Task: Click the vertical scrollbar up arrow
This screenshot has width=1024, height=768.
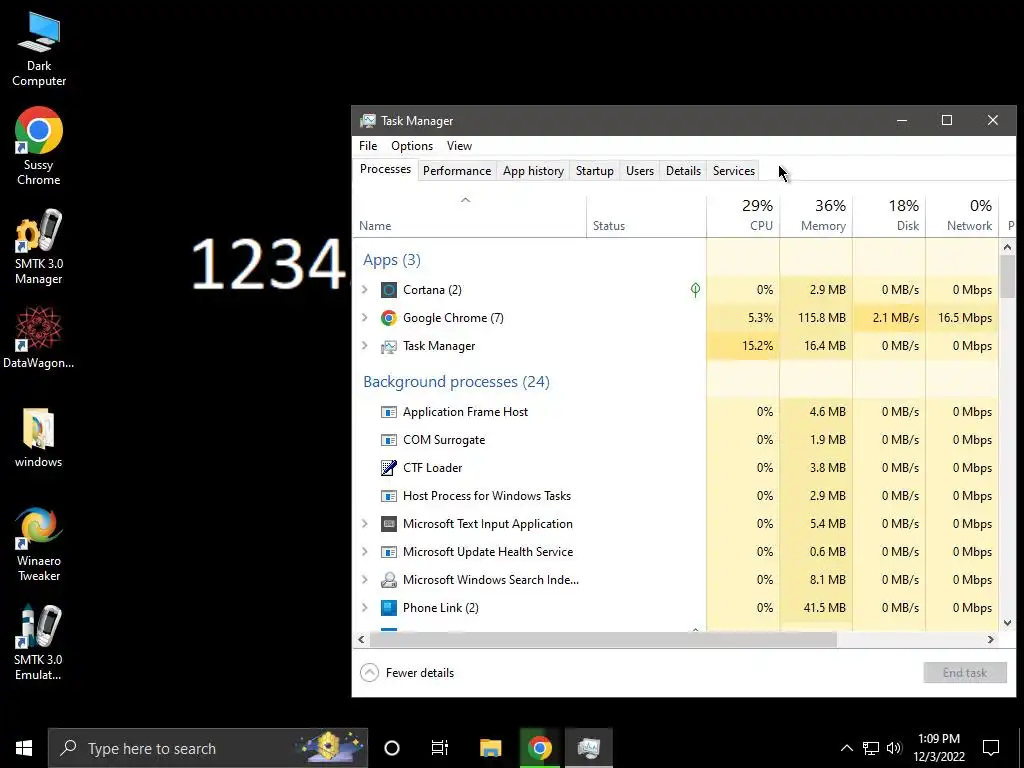Action: pyautogui.click(x=1007, y=248)
